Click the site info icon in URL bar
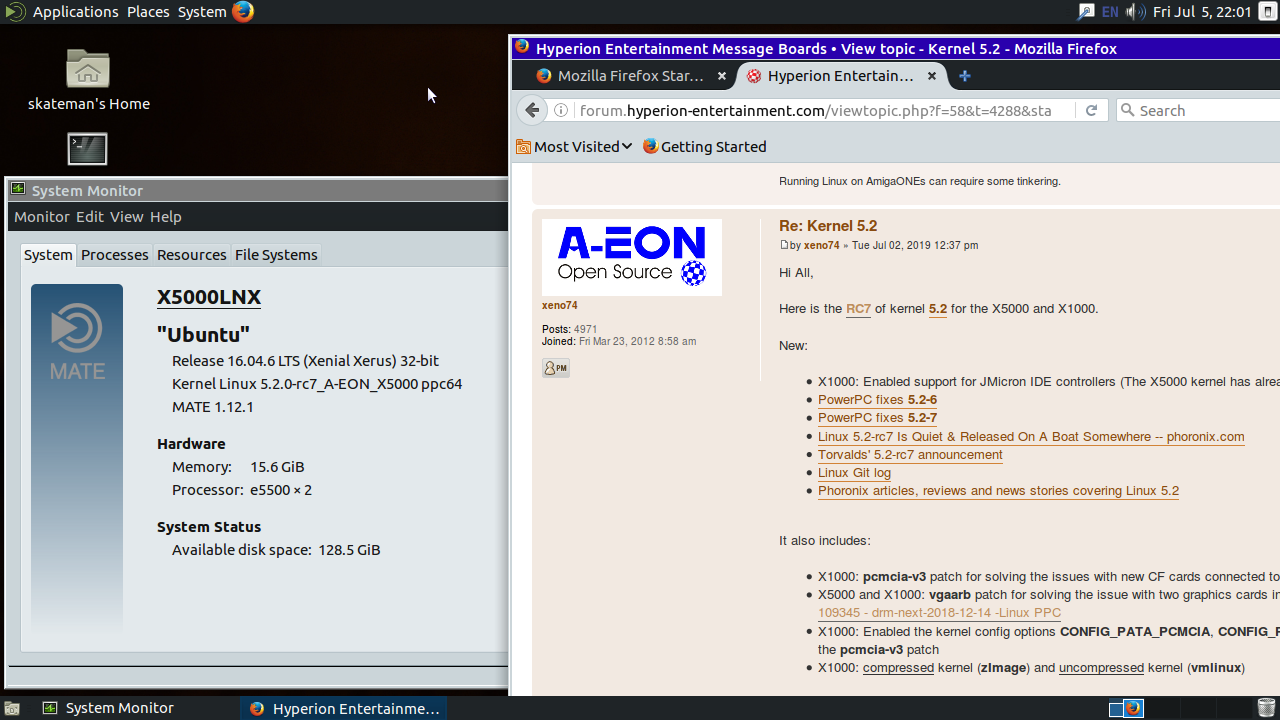This screenshot has height=720, width=1280. (x=561, y=111)
